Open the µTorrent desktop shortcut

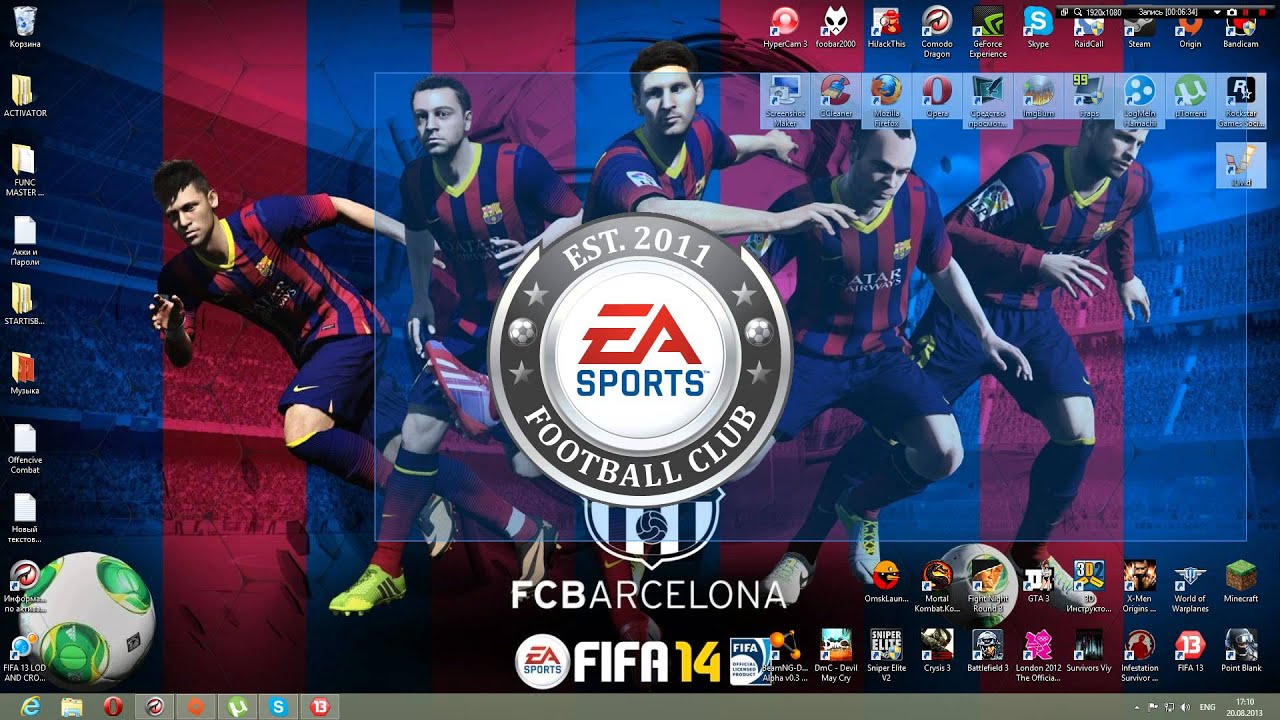(1190, 97)
